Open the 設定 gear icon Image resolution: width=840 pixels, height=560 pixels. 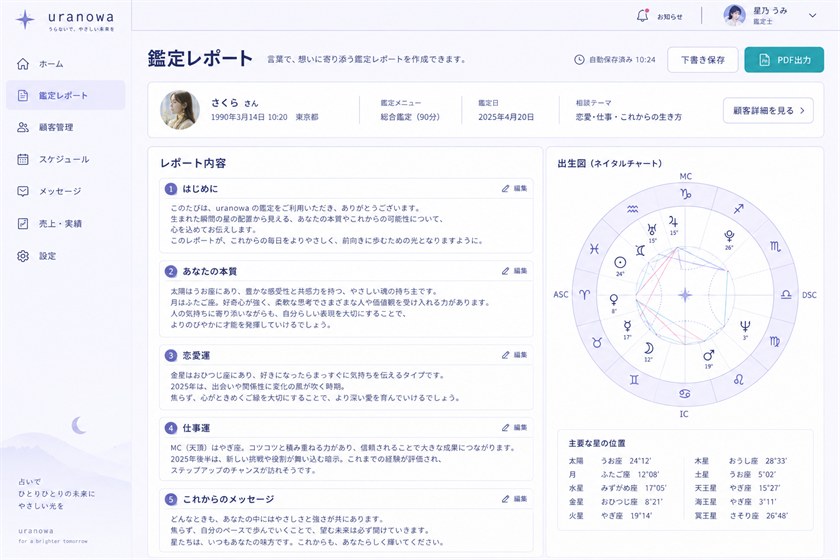coord(23,256)
